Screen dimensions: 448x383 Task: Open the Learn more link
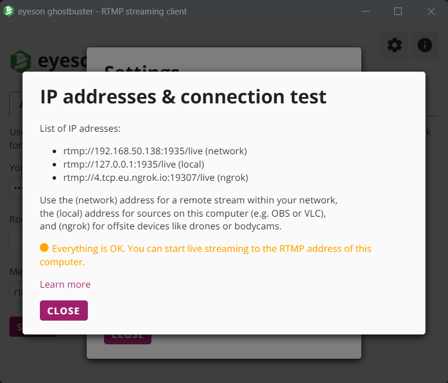coord(65,284)
